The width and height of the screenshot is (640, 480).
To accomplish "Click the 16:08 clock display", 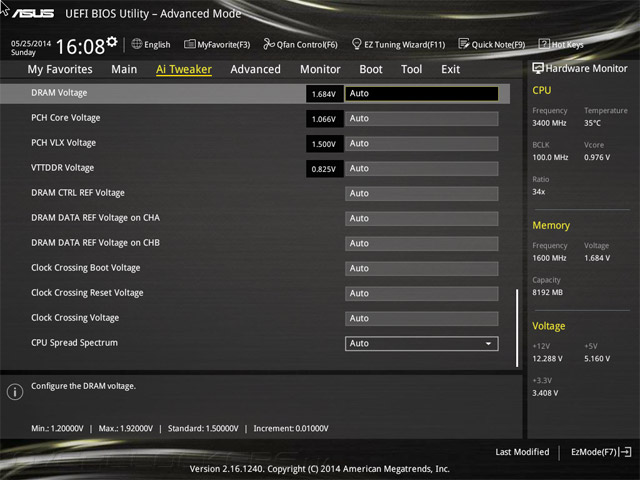I will [80, 46].
